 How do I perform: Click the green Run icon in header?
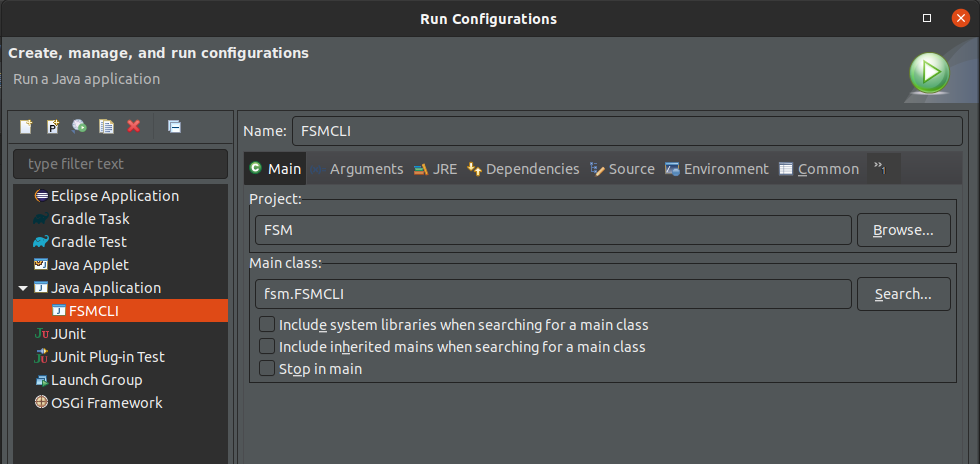pyautogui.click(x=929, y=71)
